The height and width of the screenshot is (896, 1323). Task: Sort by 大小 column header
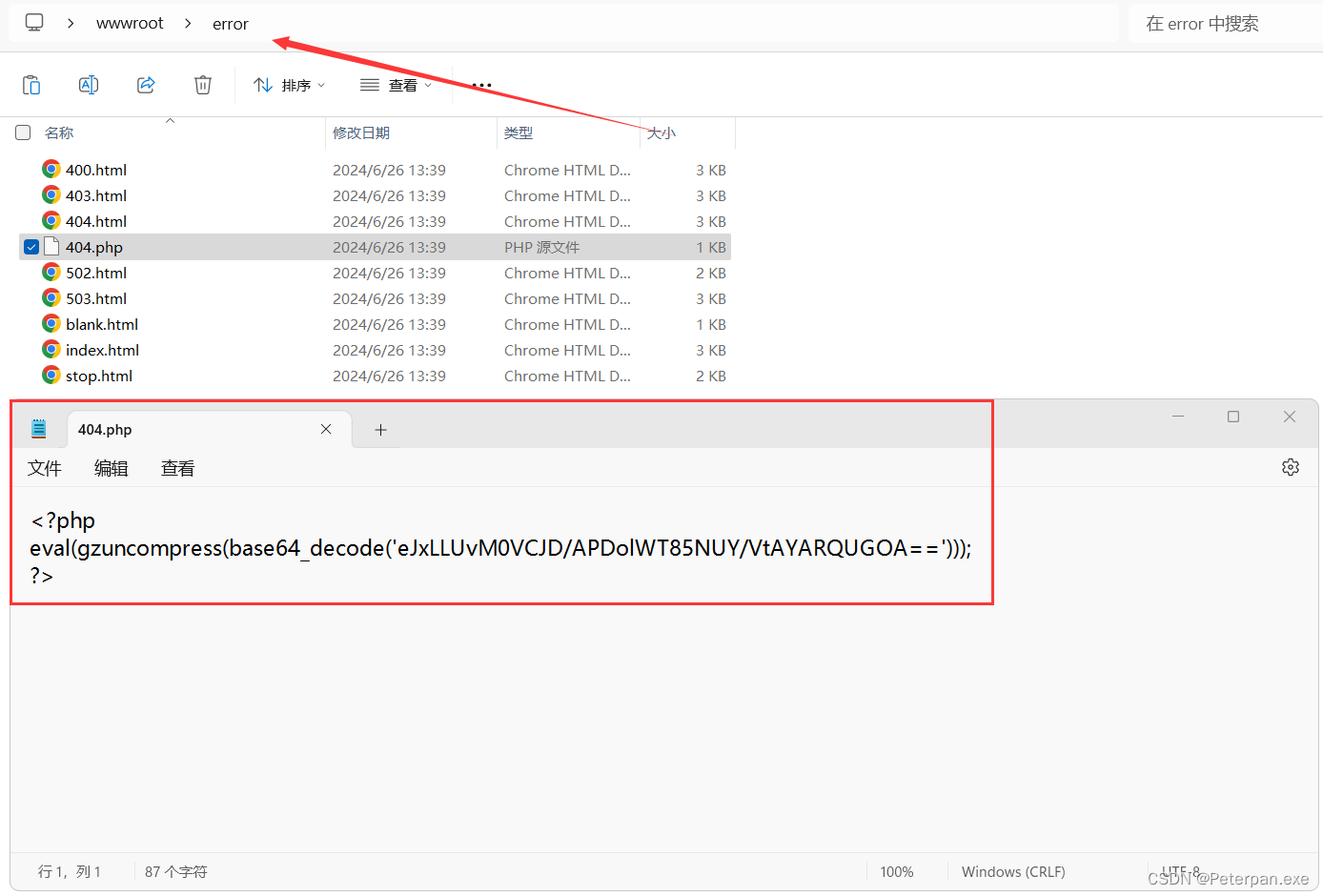coord(661,132)
